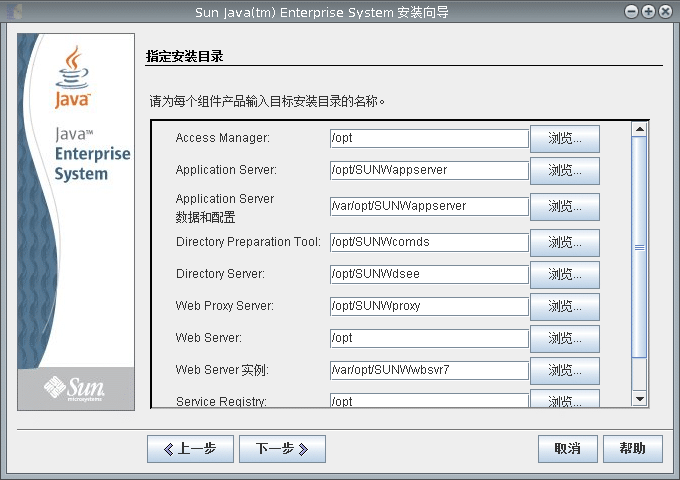Image resolution: width=680 pixels, height=480 pixels.
Task: Proceed with the 下一步 button
Action: 282,449
